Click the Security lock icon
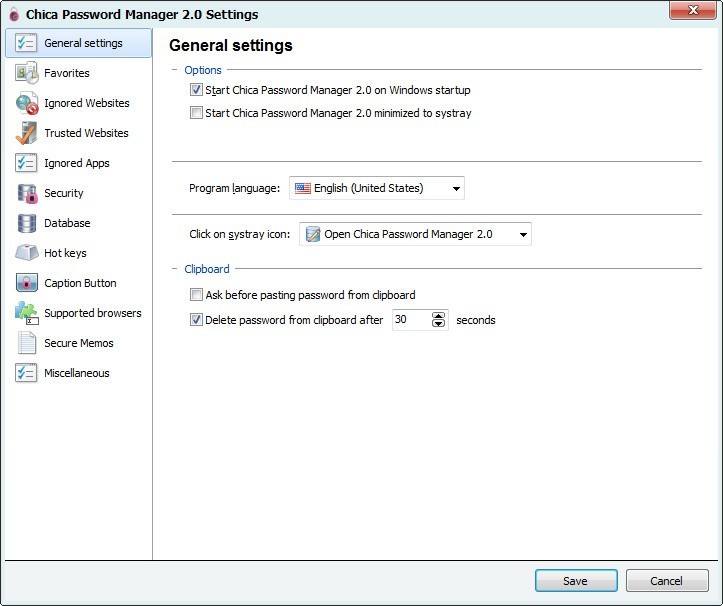The height and width of the screenshot is (606, 723). click(x=26, y=193)
